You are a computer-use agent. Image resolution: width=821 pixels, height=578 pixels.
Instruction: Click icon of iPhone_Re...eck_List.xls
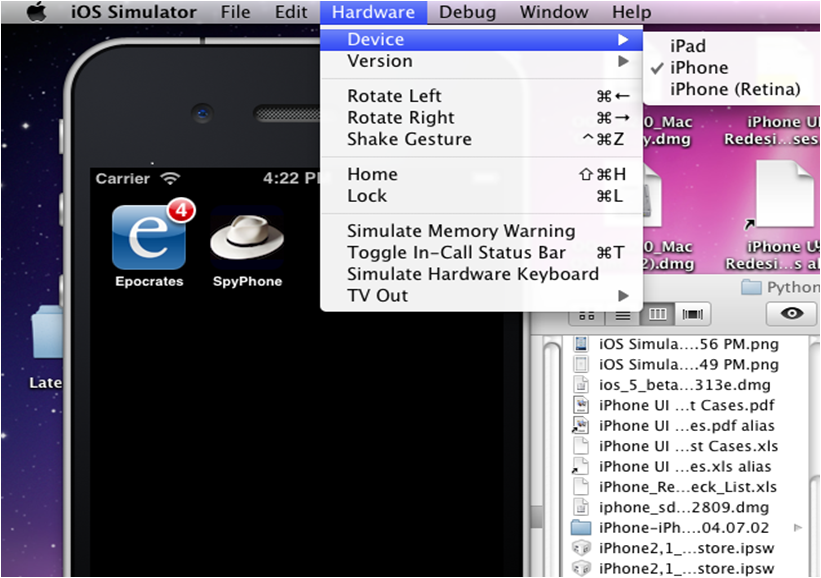pos(581,487)
